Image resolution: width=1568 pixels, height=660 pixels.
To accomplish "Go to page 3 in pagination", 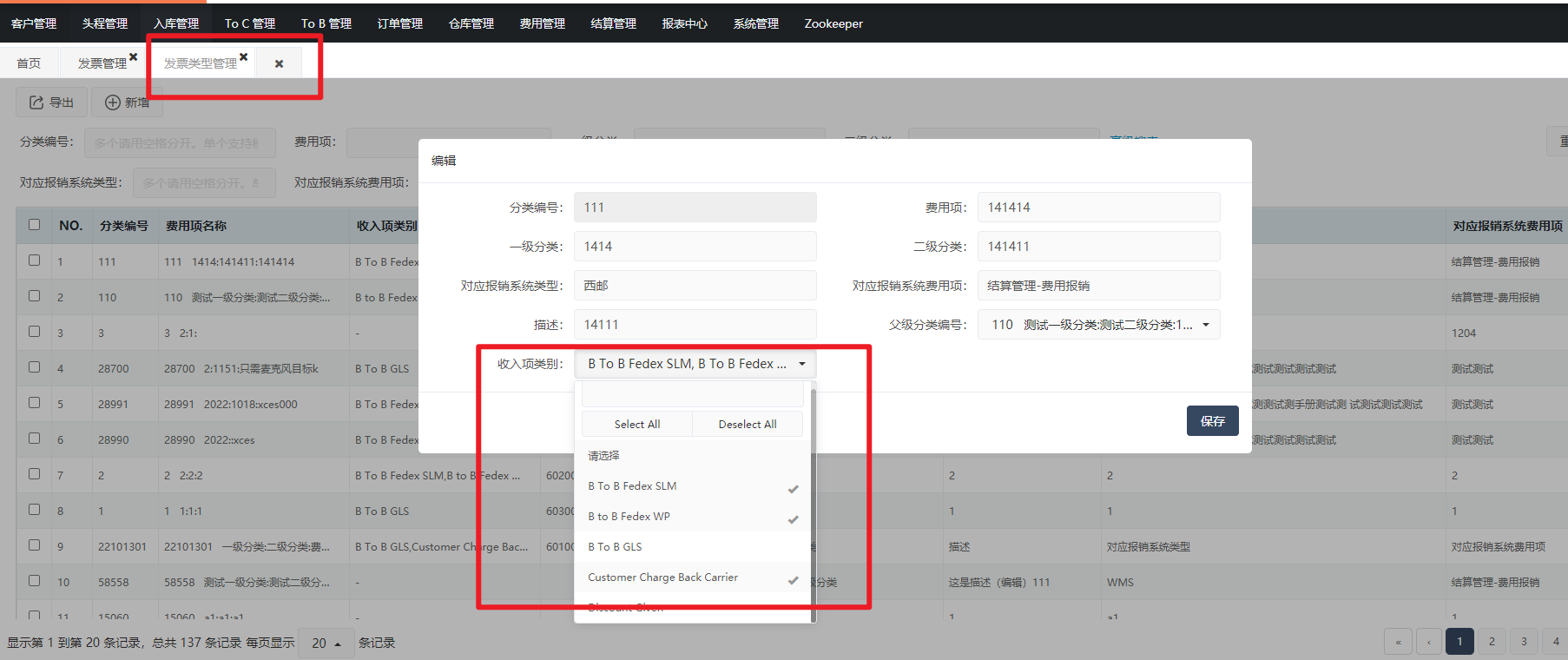I will click(x=1524, y=642).
